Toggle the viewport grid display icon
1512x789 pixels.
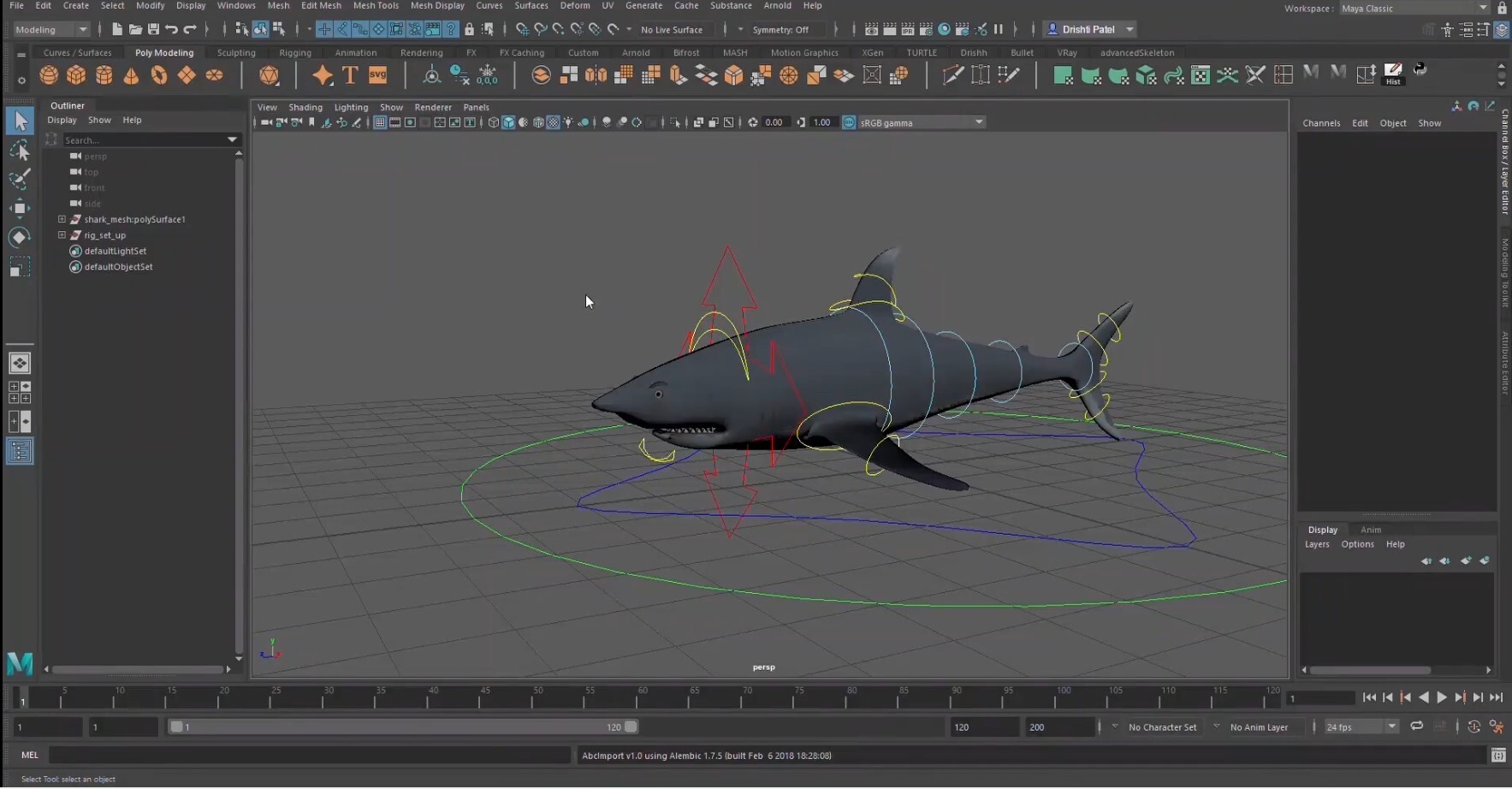click(380, 122)
